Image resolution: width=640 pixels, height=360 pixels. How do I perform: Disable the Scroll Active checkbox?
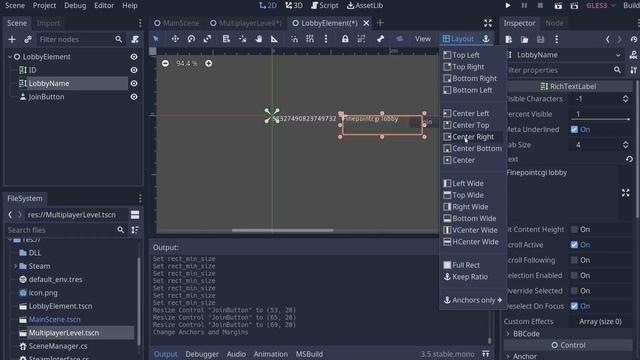click(574, 245)
